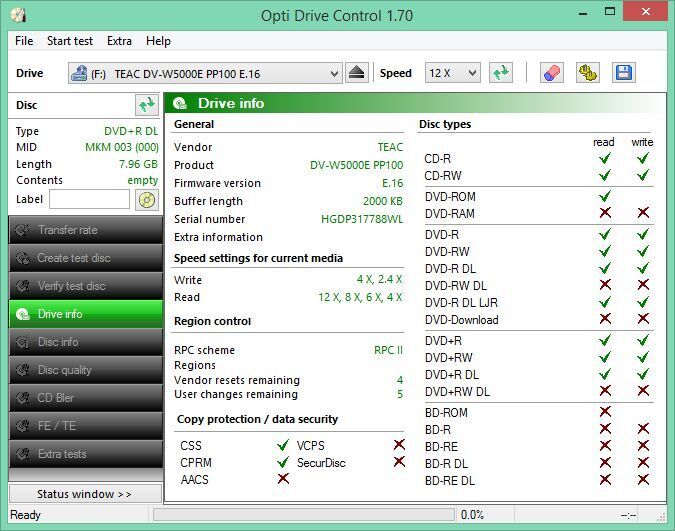Click the Ready status bar text
This screenshot has width=675, height=531.
25,515
